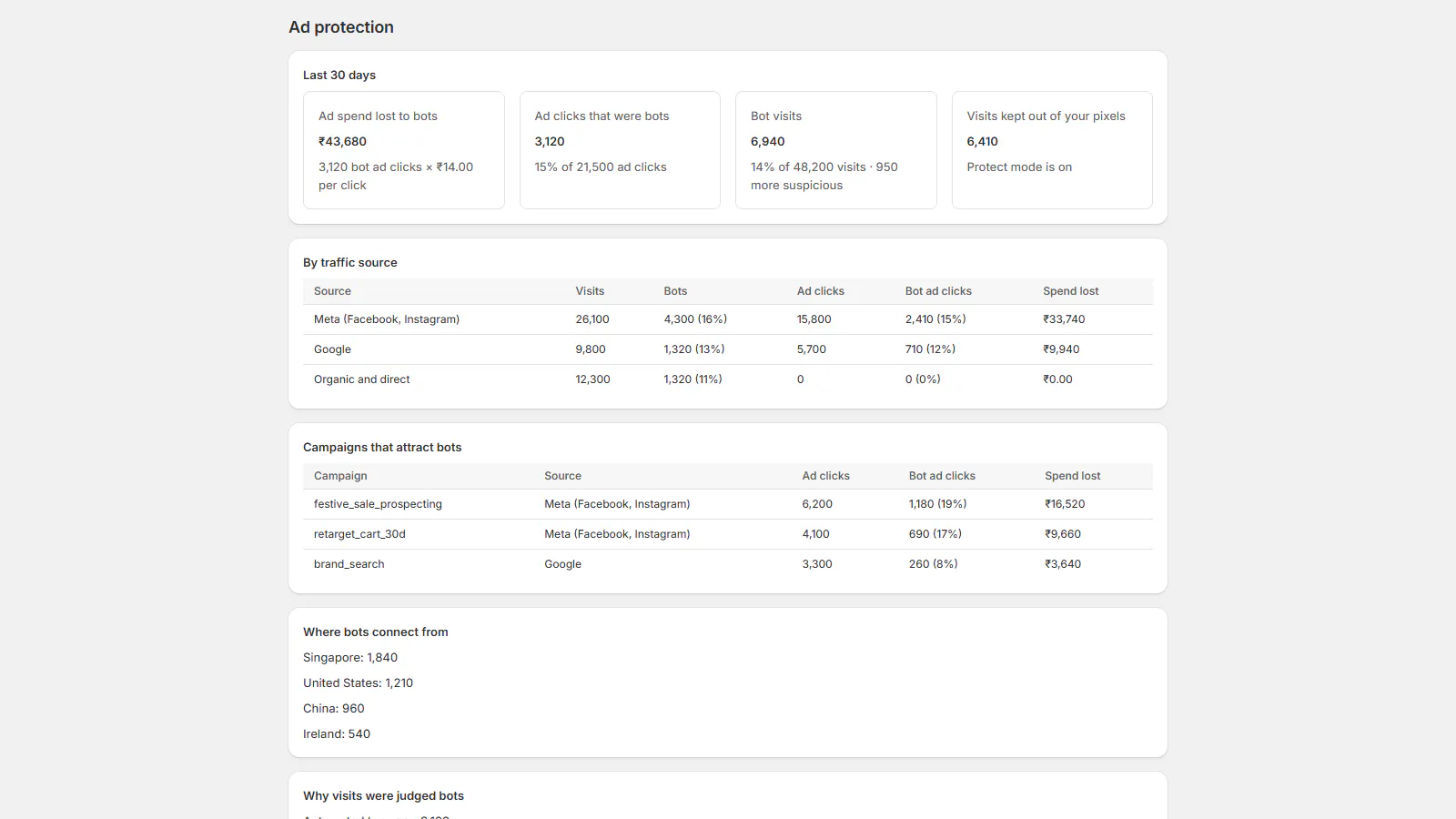Click the 'Bot visits' card title
This screenshot has width=1456, height=819.
tap(776, 116)
